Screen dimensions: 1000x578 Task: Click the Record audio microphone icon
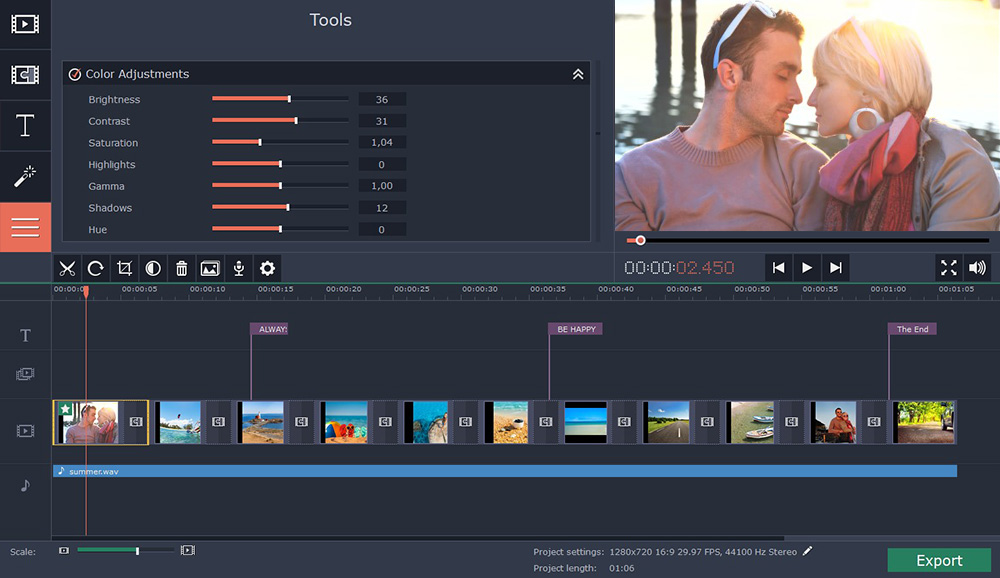point(239,269)
